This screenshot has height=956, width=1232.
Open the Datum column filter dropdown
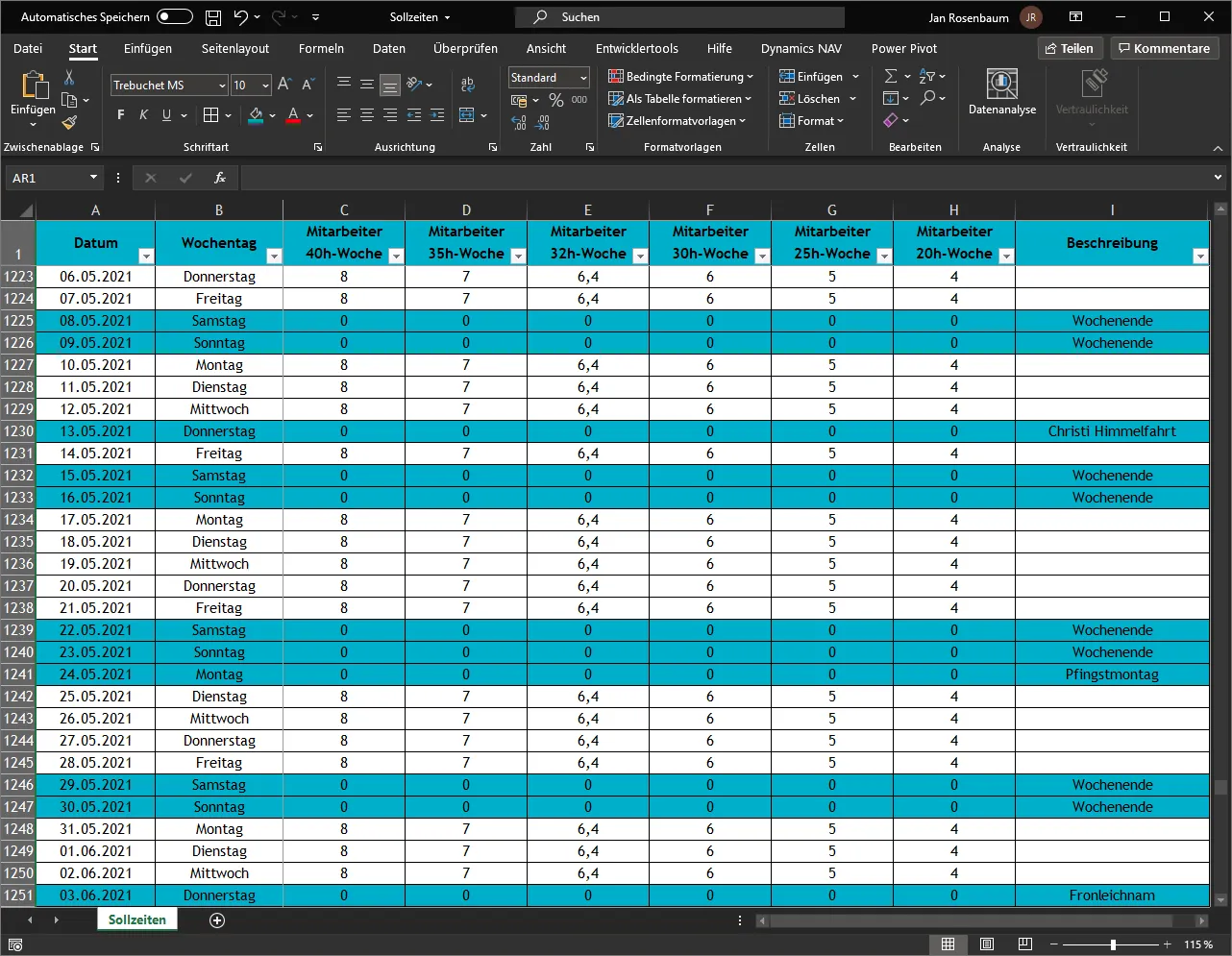(x=146, y=256)
